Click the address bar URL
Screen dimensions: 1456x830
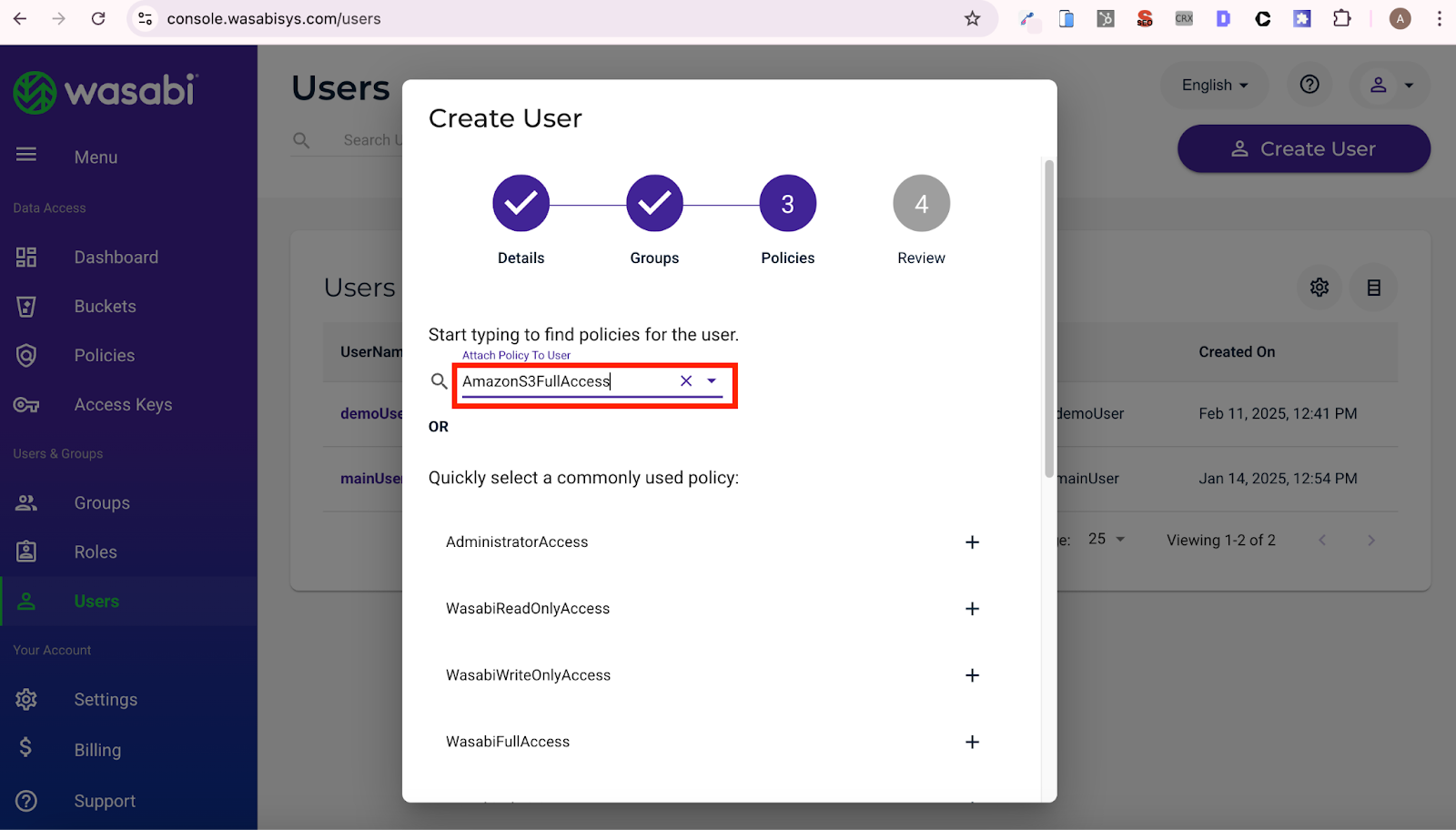[274, 18]
